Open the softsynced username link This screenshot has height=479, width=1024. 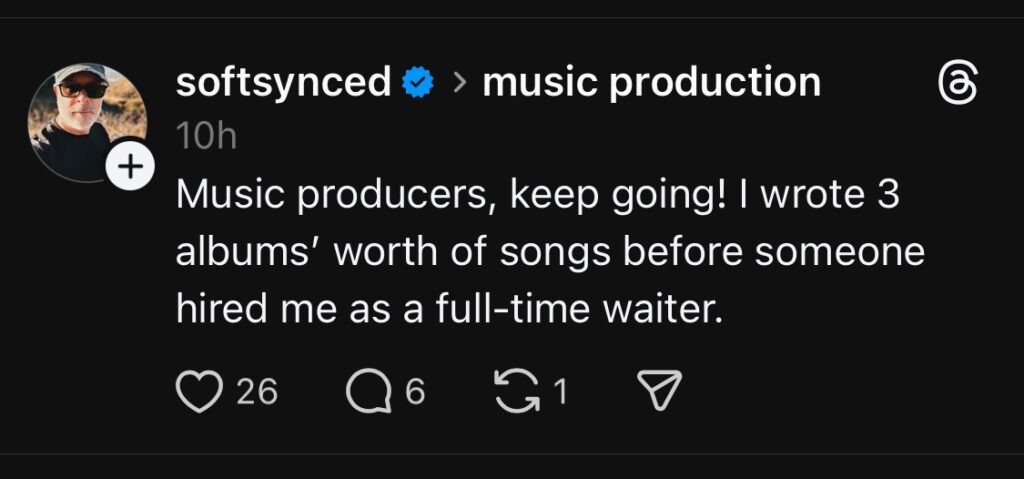tap(283, 83)
